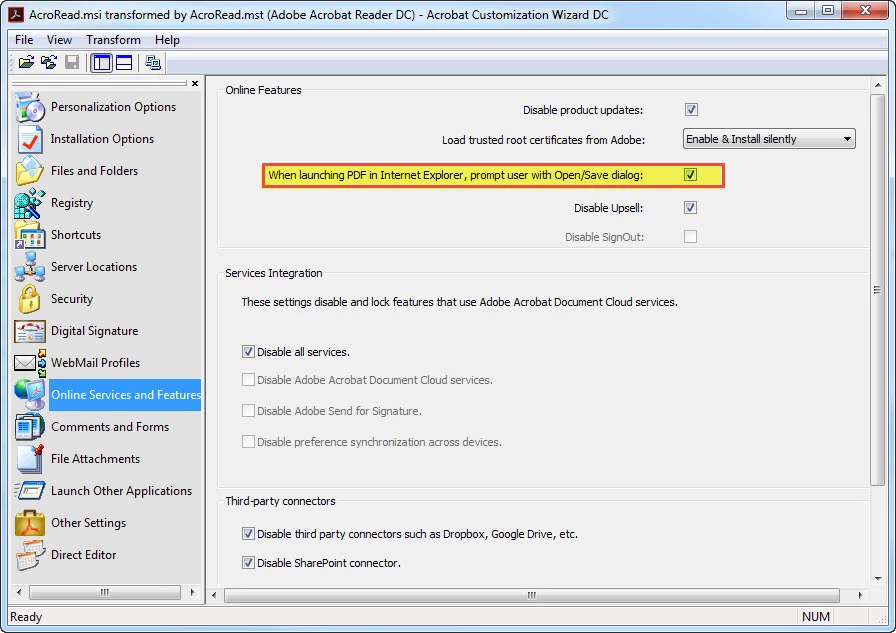Viewport: 896px width, 633px height.
Task: Click the main panel vertical scrollbar thumb
Action: point(877,290)
